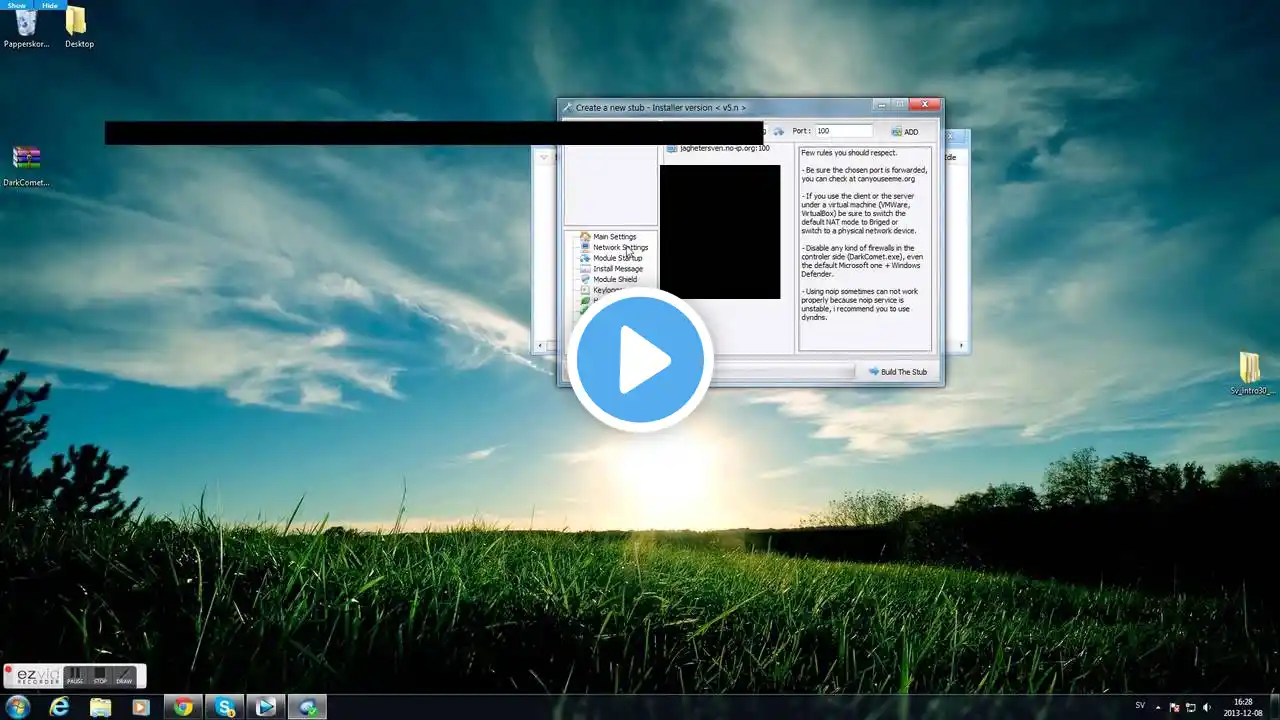Click the Windows Start button

click(x=18, y=707)
